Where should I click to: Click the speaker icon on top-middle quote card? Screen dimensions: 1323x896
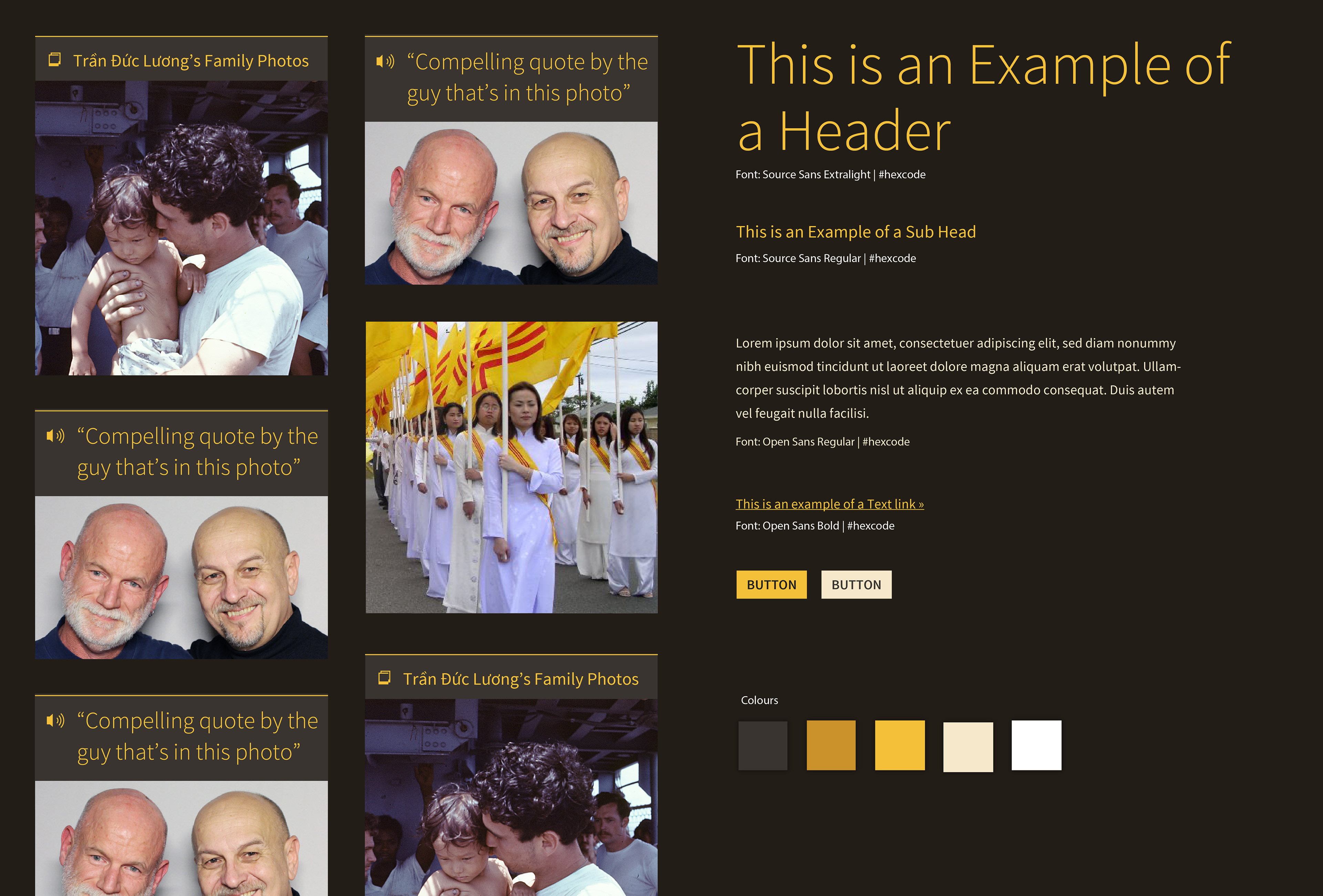385,61
